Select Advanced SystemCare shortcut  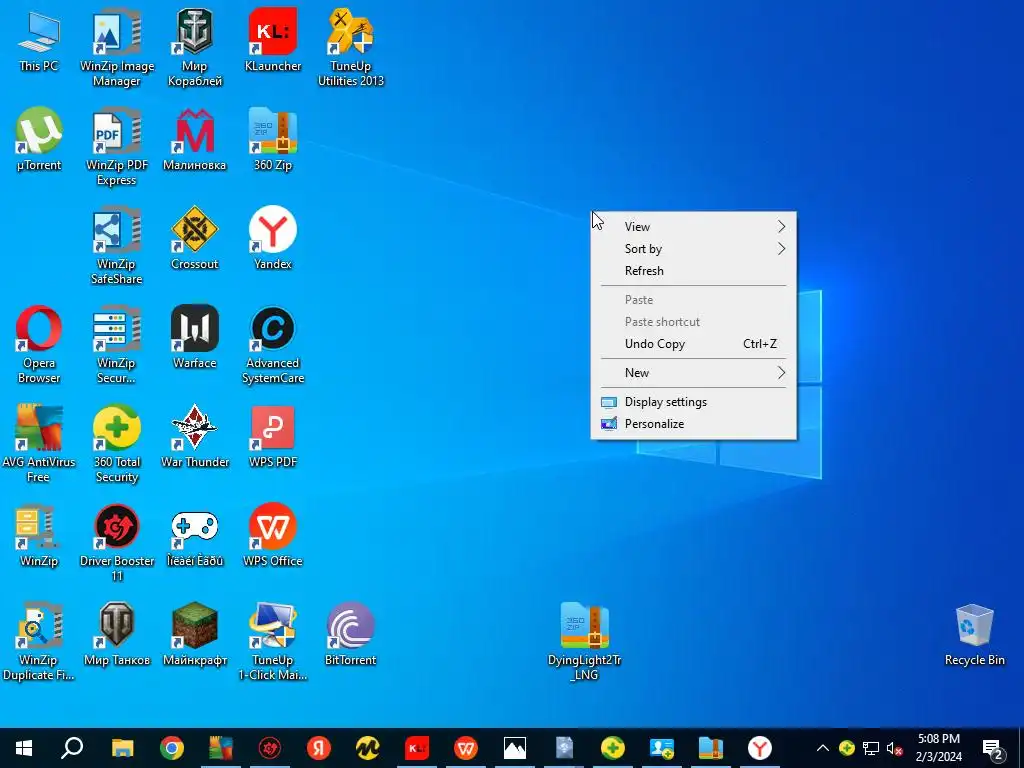[x=273, y=344]
